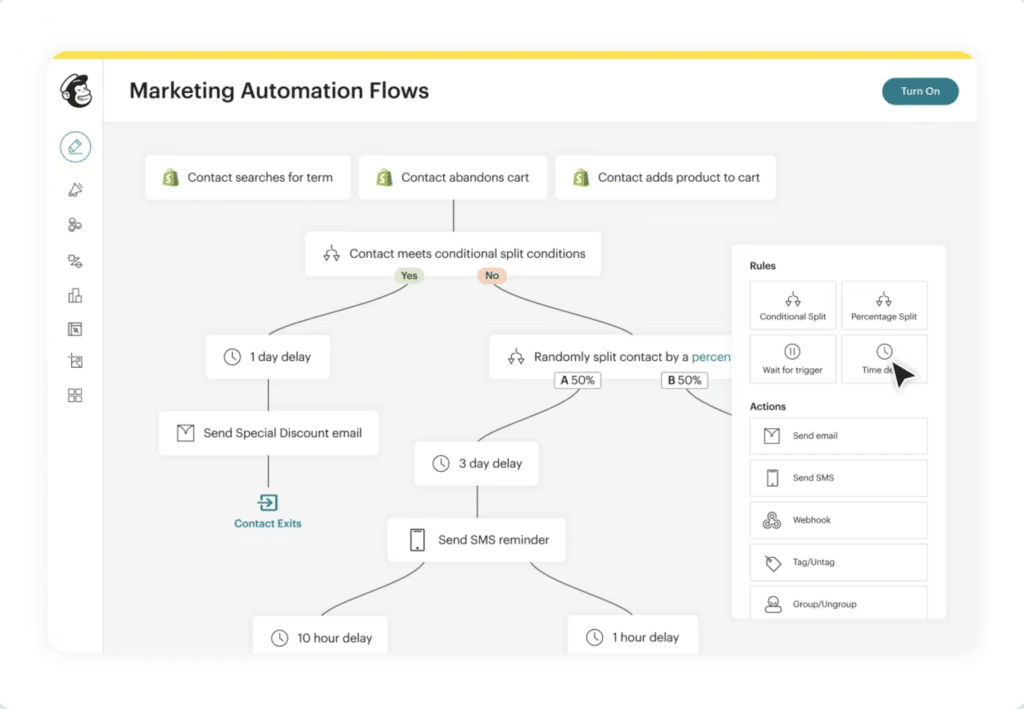Open the website search sidebar icon

click(x=75, y=329)
